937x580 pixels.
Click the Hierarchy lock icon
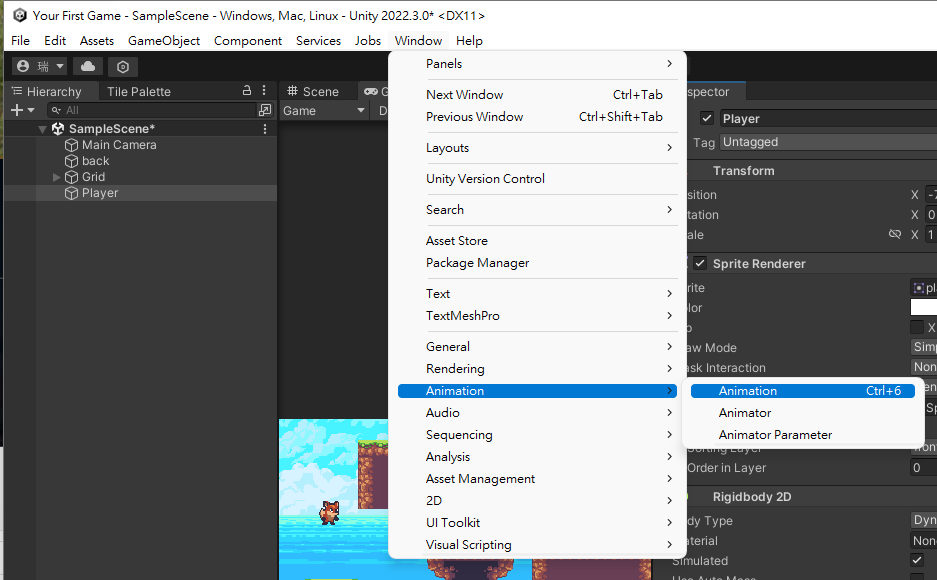pos(247,90)
